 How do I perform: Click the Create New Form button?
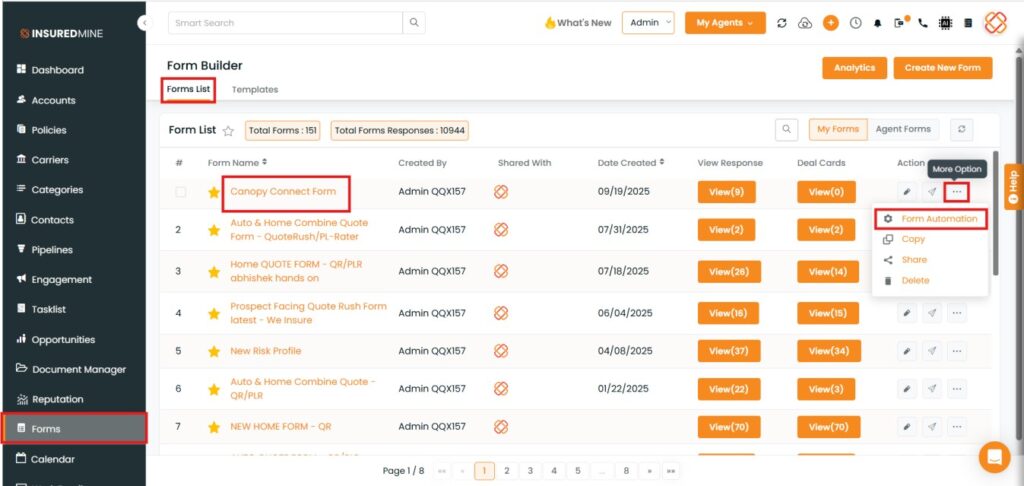click(942, 68)
